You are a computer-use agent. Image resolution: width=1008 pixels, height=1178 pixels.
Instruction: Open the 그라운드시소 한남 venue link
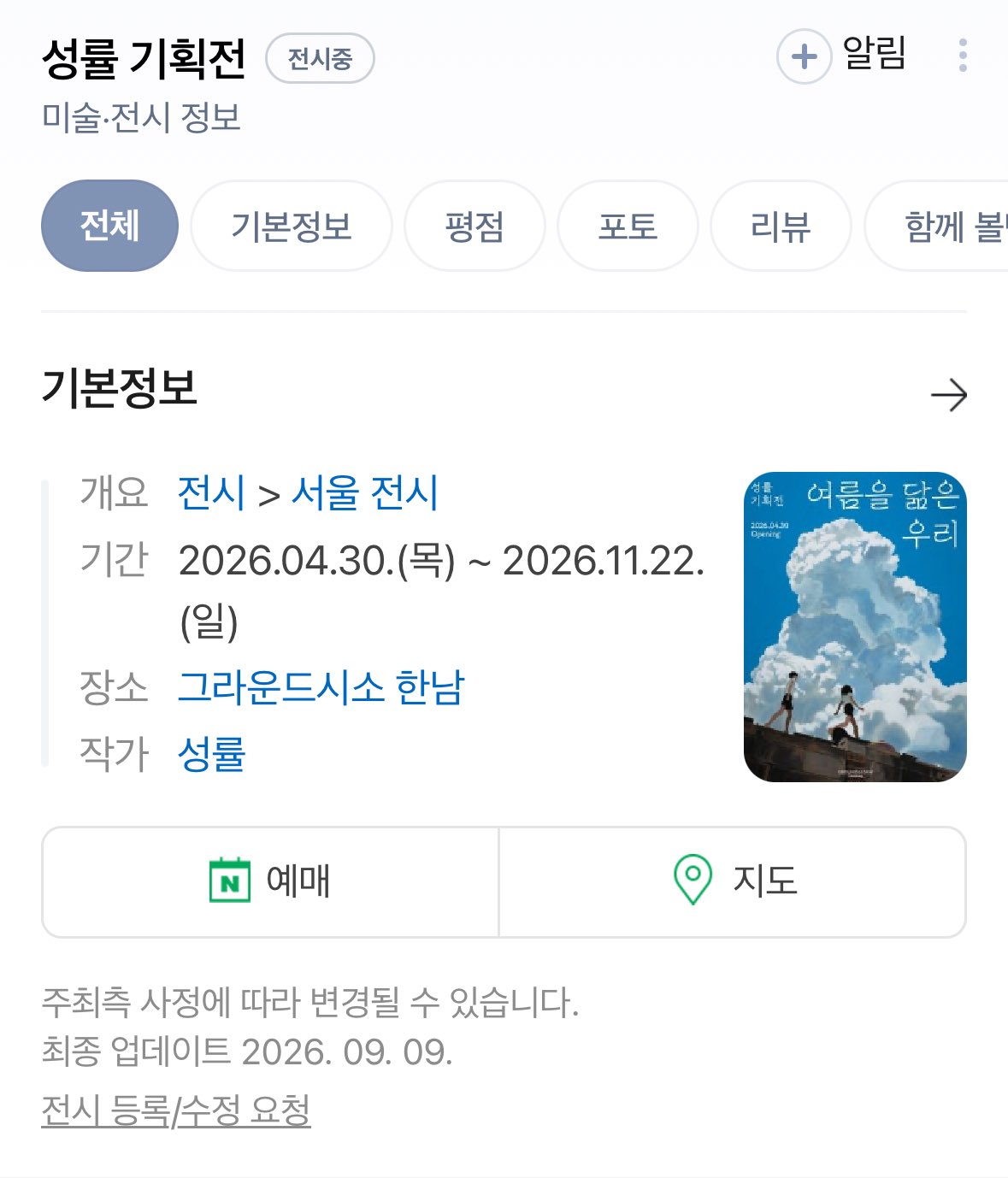[x=321, y=687]
